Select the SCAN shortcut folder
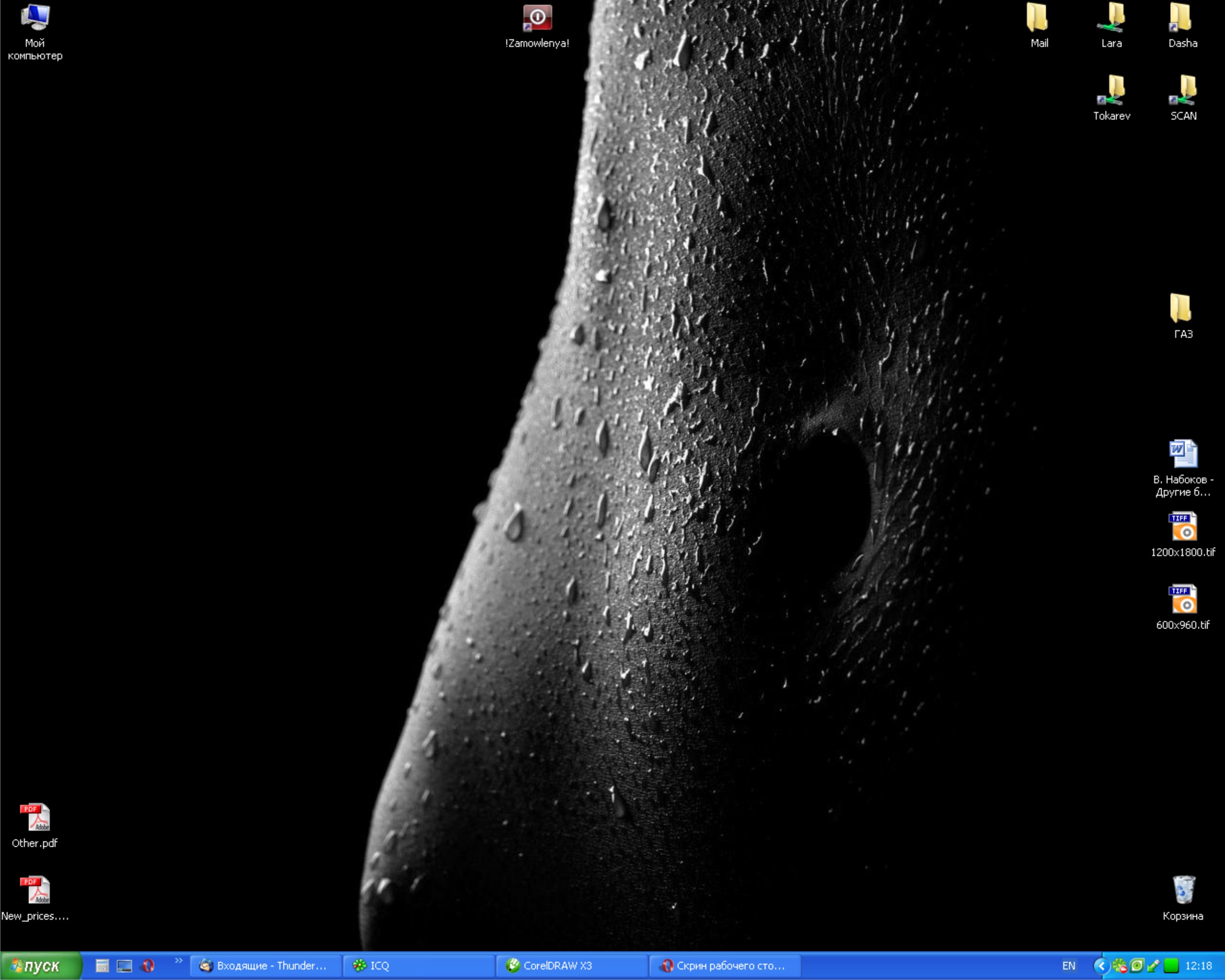The width and height of the screenshot is (1225, 980). click(x=1183, y=91)
